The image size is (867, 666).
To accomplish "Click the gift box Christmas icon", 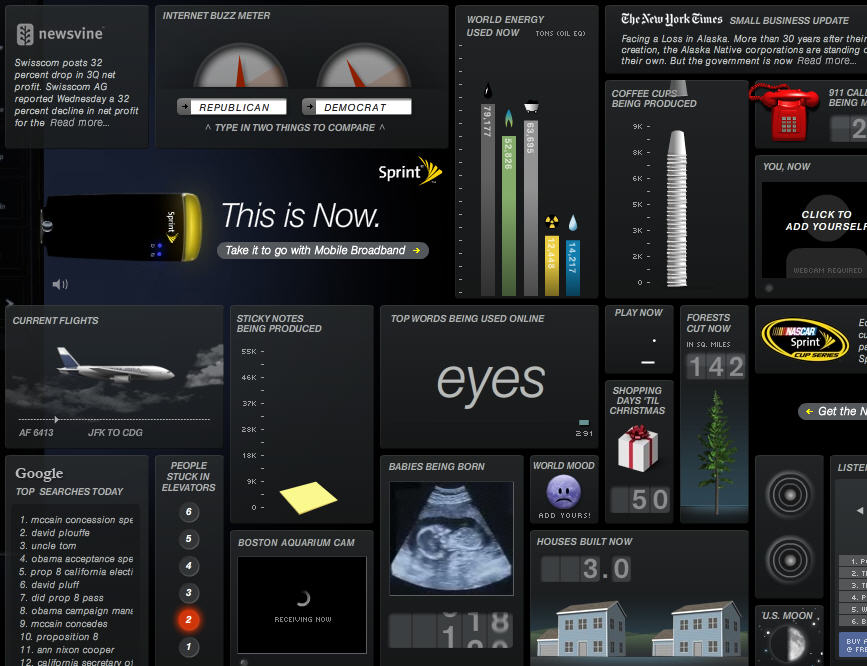I will click(x=637, y=447).
